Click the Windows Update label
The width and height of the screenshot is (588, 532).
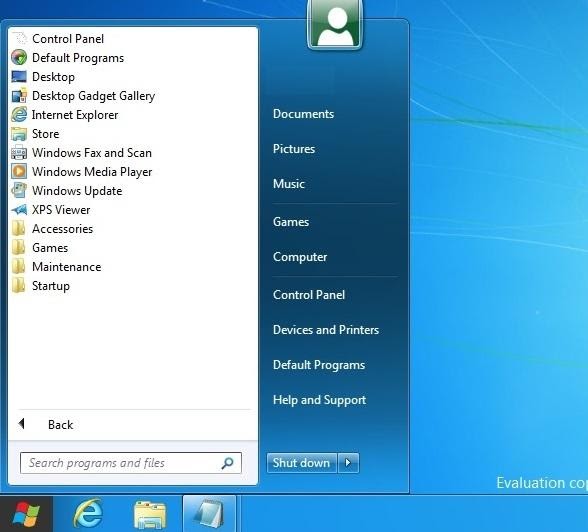[77, 191]
